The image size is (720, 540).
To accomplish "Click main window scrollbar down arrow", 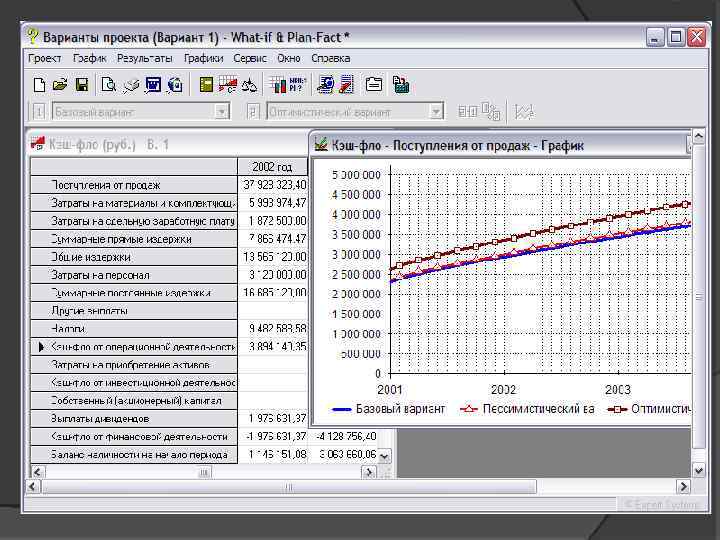I will pyautogui.click(x=698, y=471).
